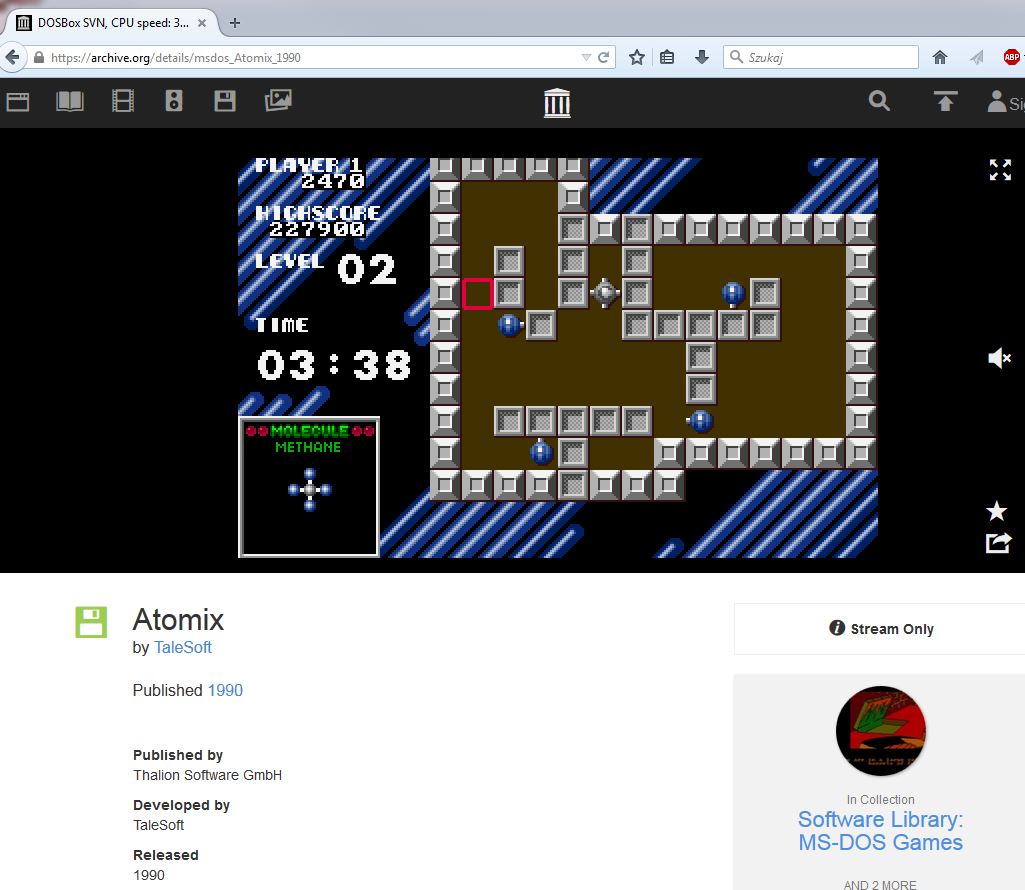Open the Texts (book) section icon
Viewport: 1025px width, 890px height.
tap(70, 101)
